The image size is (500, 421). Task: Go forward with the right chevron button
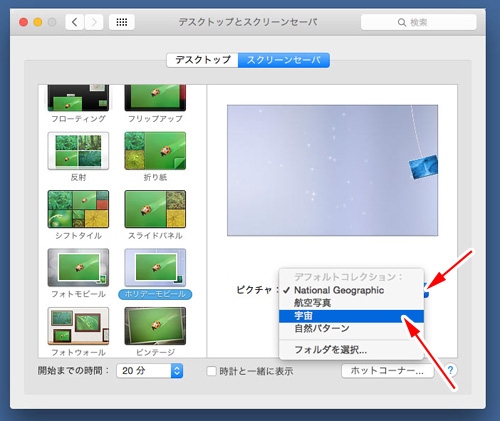click(x=94, y=22)
